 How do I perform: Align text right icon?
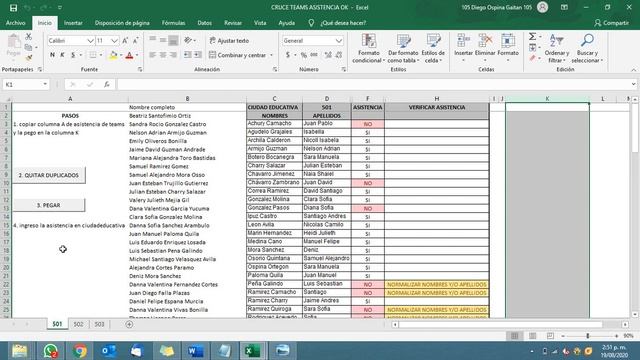point(173,55)
